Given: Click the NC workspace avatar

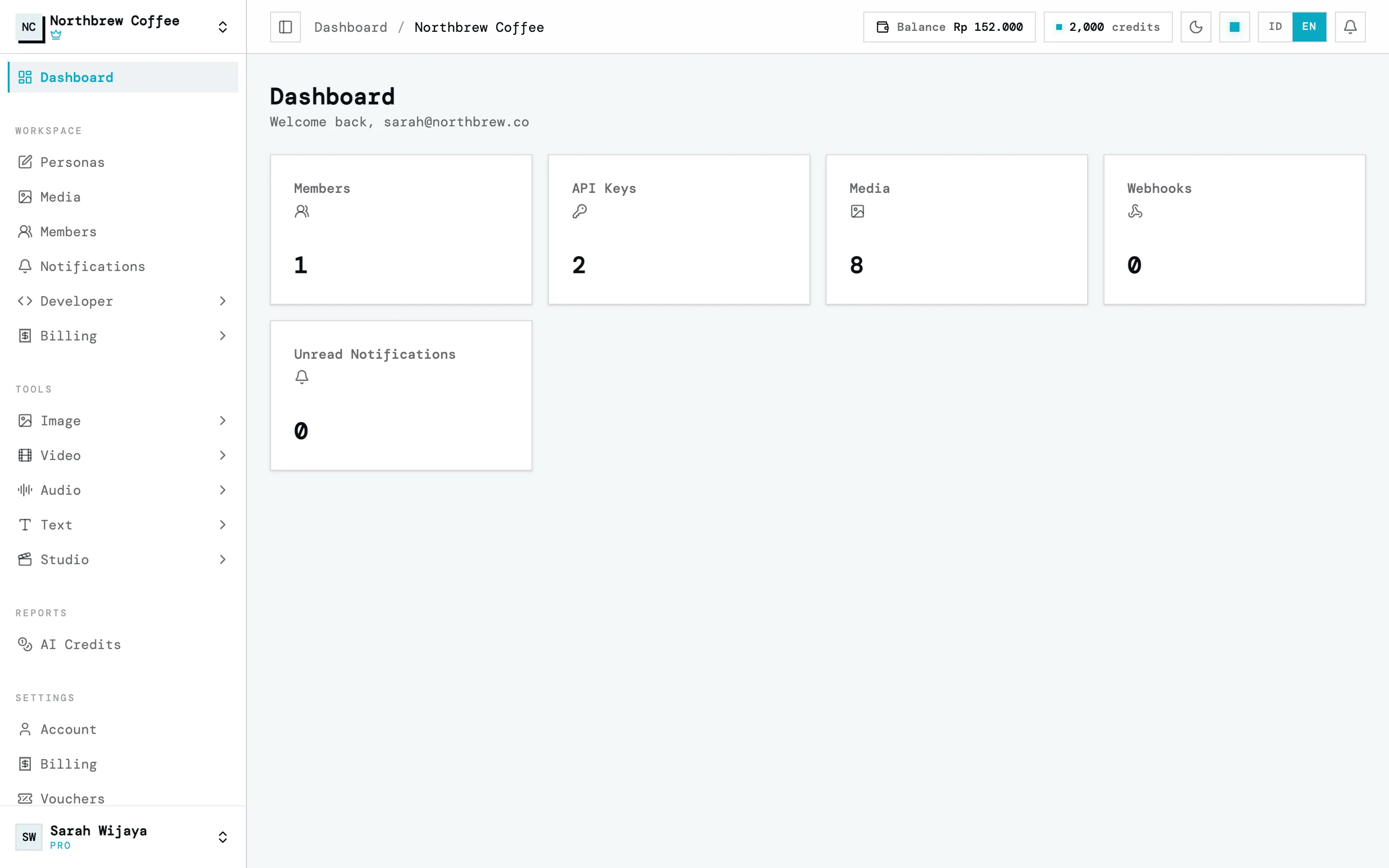Looking at the screenshot, I should pyautogui.click(x=29, y=27).
